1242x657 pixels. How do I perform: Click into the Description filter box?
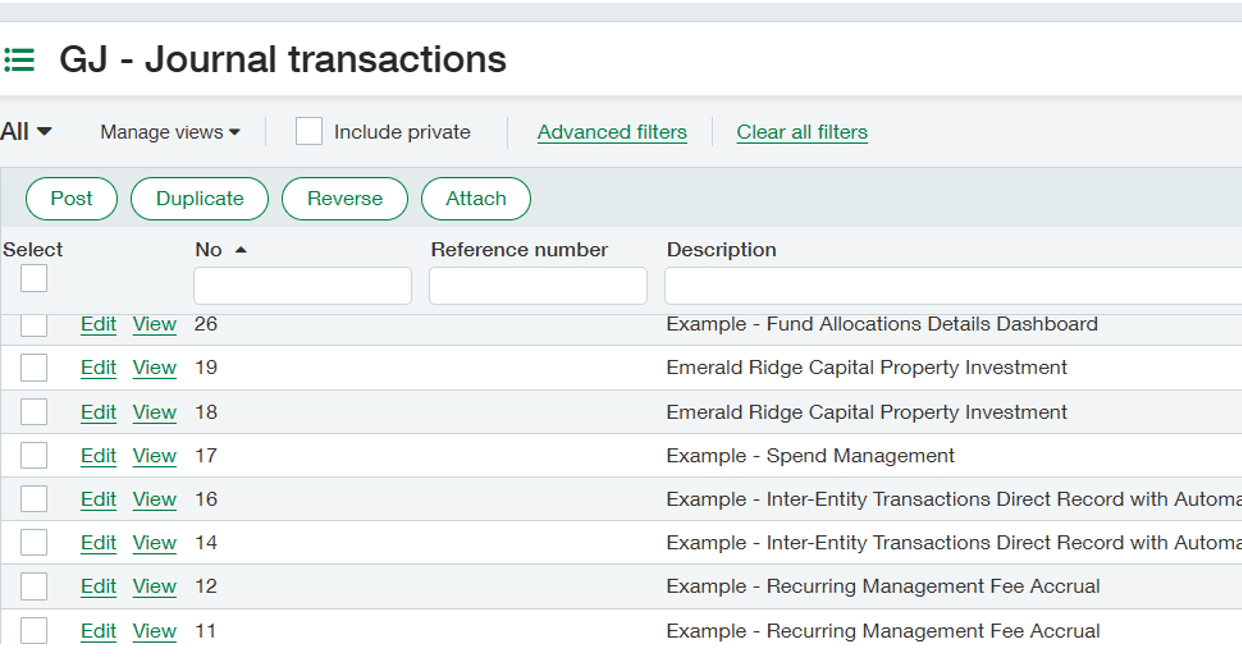950,286
